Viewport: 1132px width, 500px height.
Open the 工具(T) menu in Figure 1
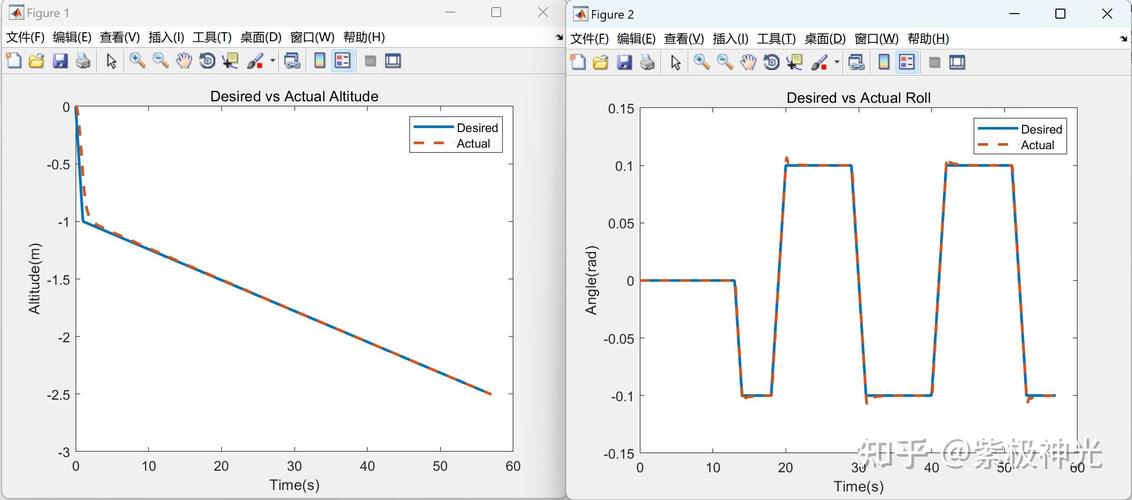pyautogui.click(x=212, y=37)
